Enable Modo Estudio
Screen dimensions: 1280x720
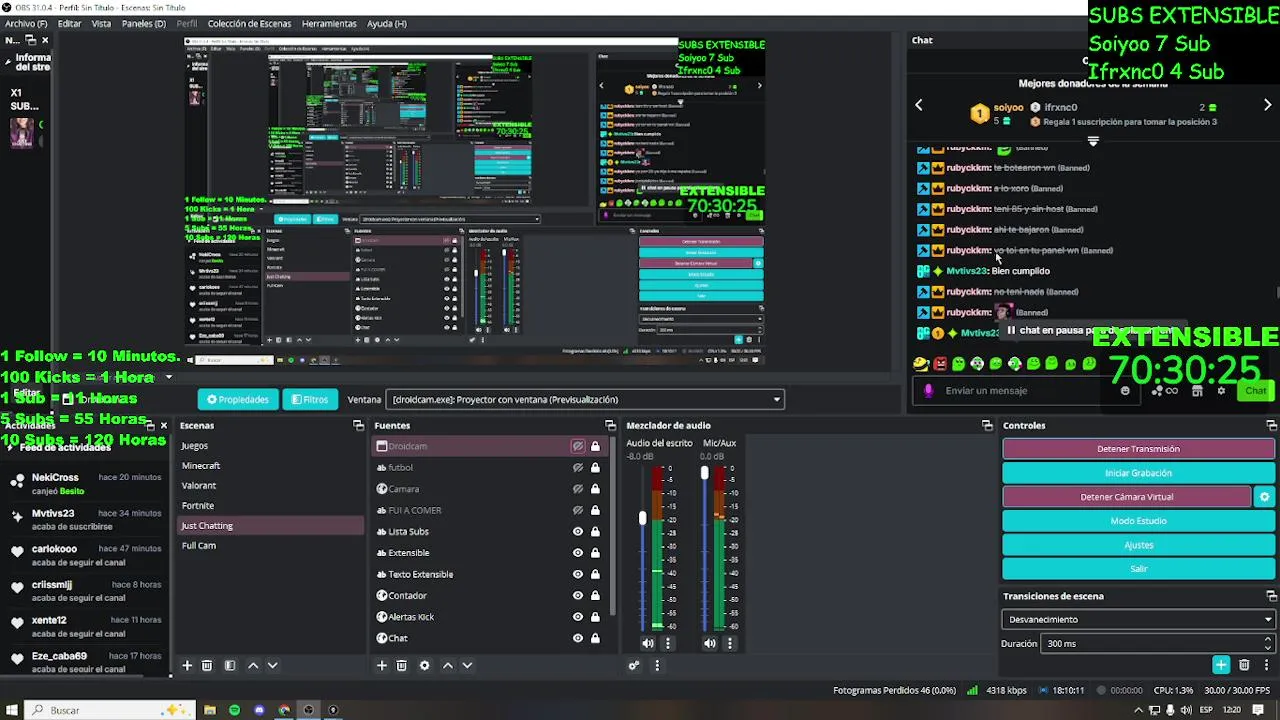(1138, 521)
